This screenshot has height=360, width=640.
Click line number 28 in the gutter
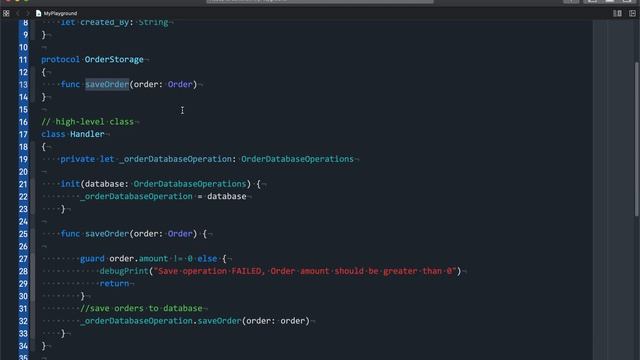[23, 271]
